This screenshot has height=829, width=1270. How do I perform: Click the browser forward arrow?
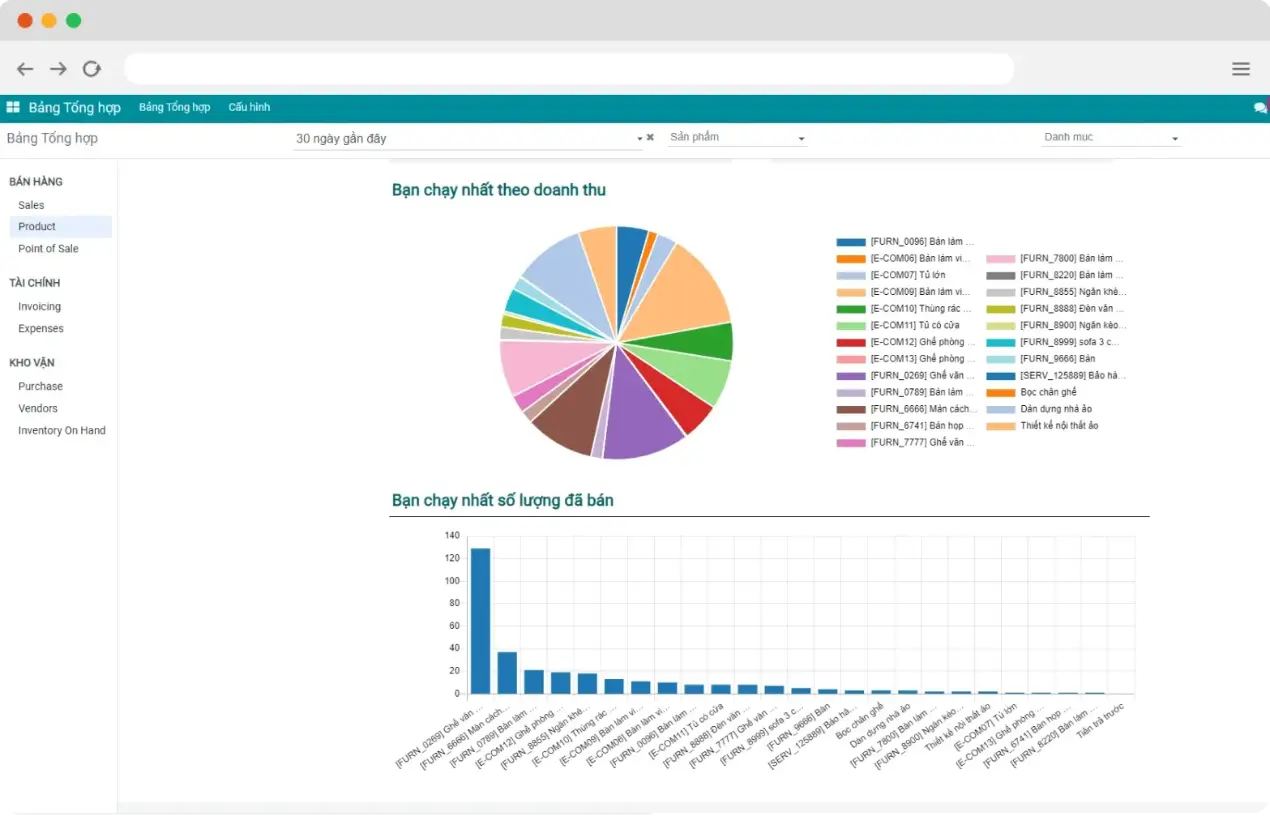(59, 69)
